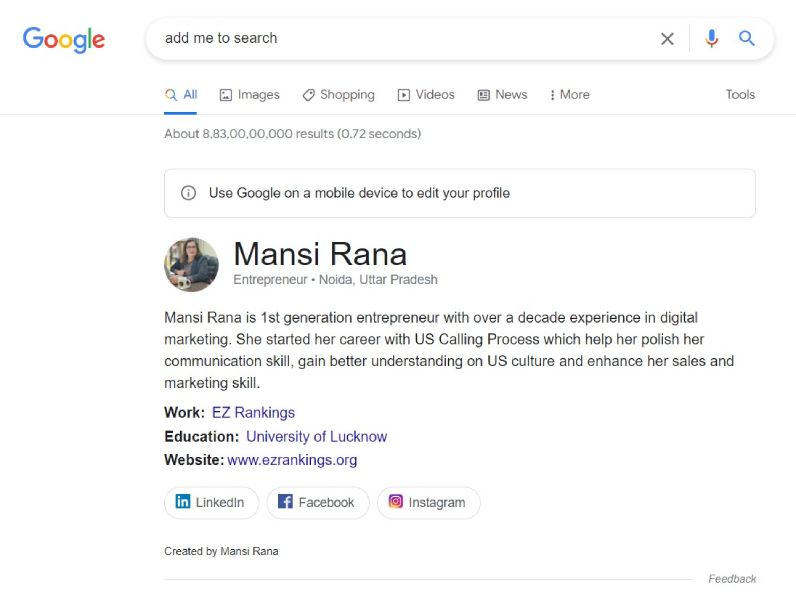Click the blue search magnifier icon
The width and height of the screenshot is (796, 608).
pos(747,39)
